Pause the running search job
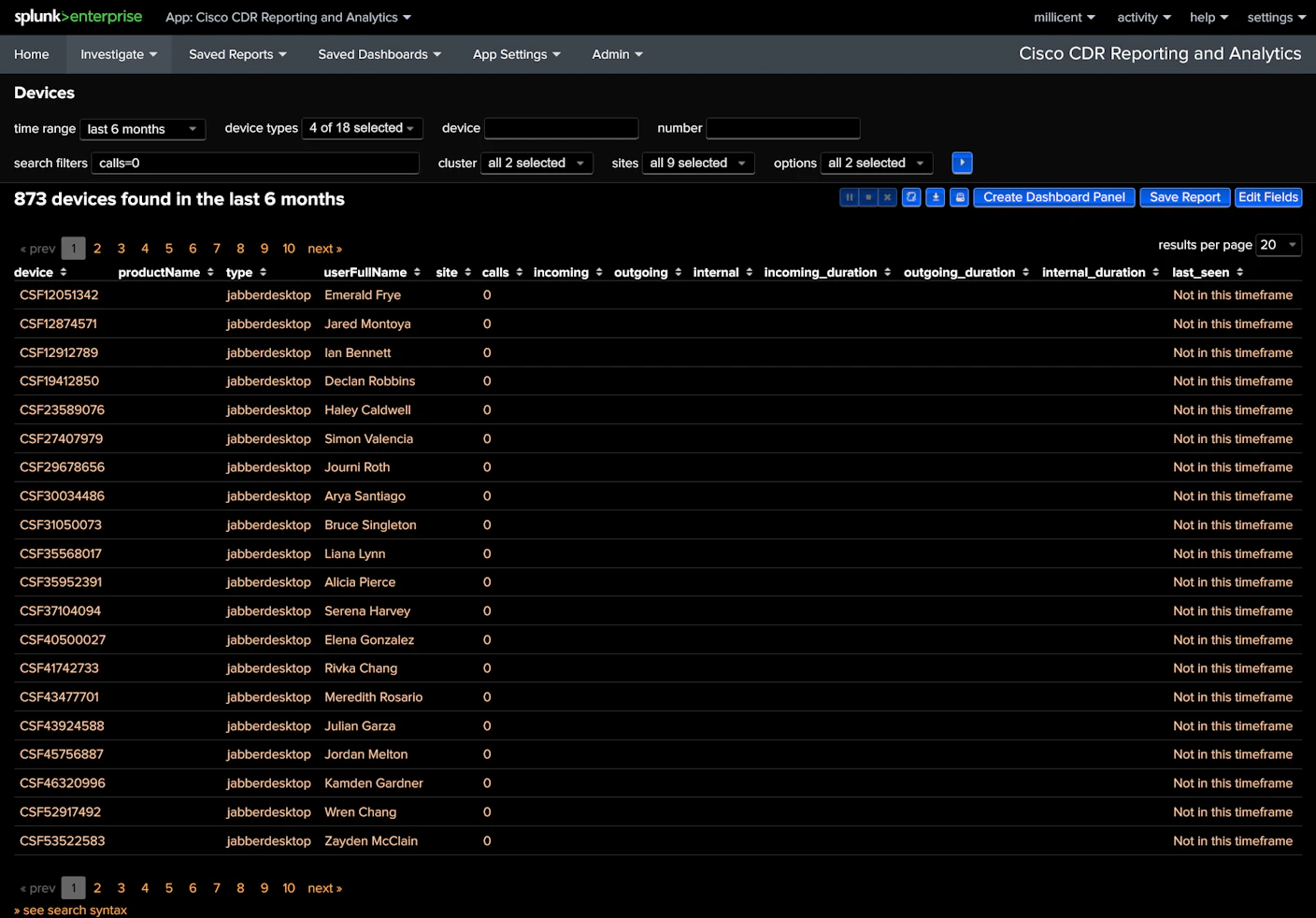Viewport: 1316px width, 918px height. click(x=849, y=197)
